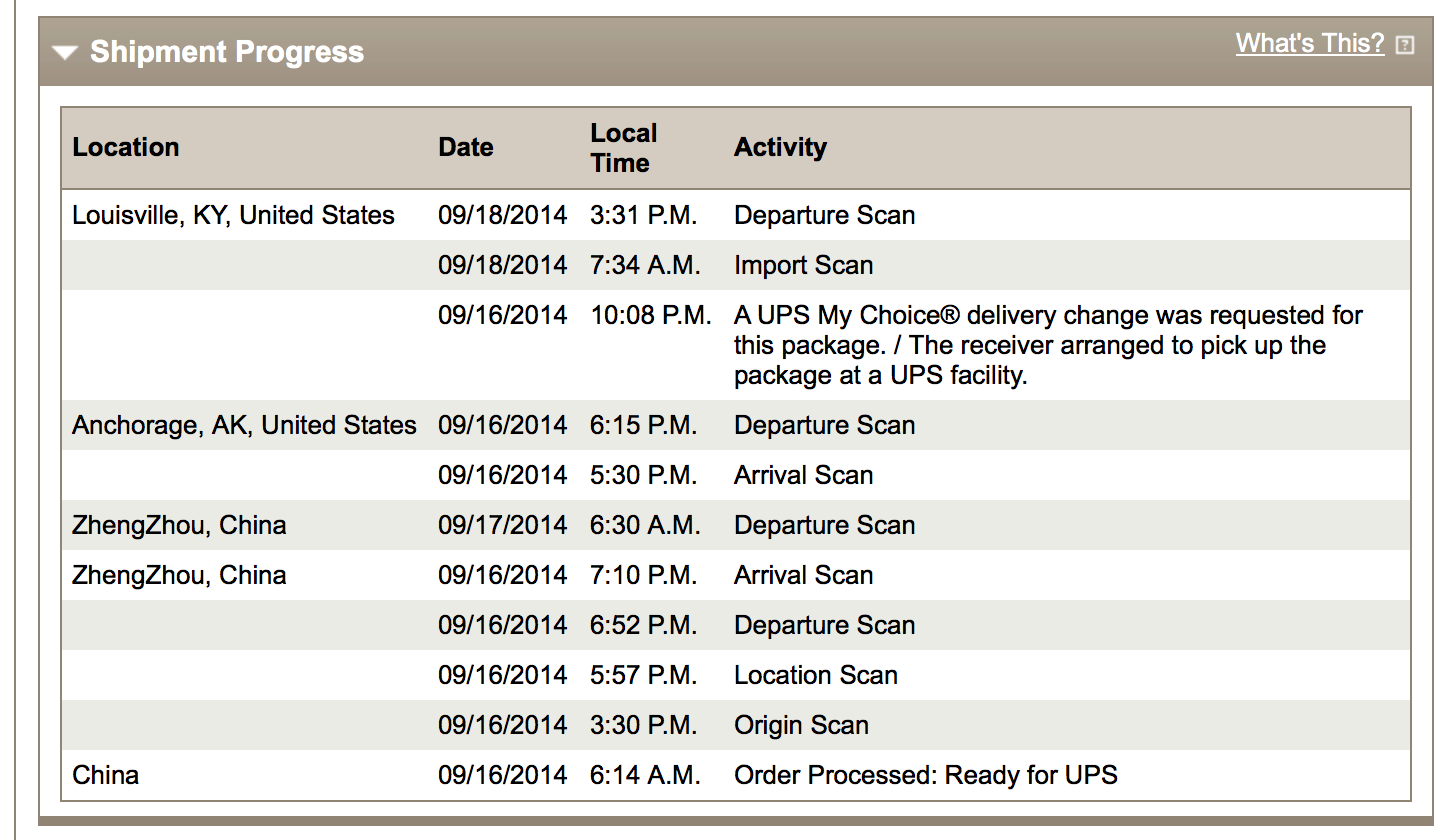Click the Shipment Progress heading title
Viewport: 1448px width, 840px height.
click(227, 52)
